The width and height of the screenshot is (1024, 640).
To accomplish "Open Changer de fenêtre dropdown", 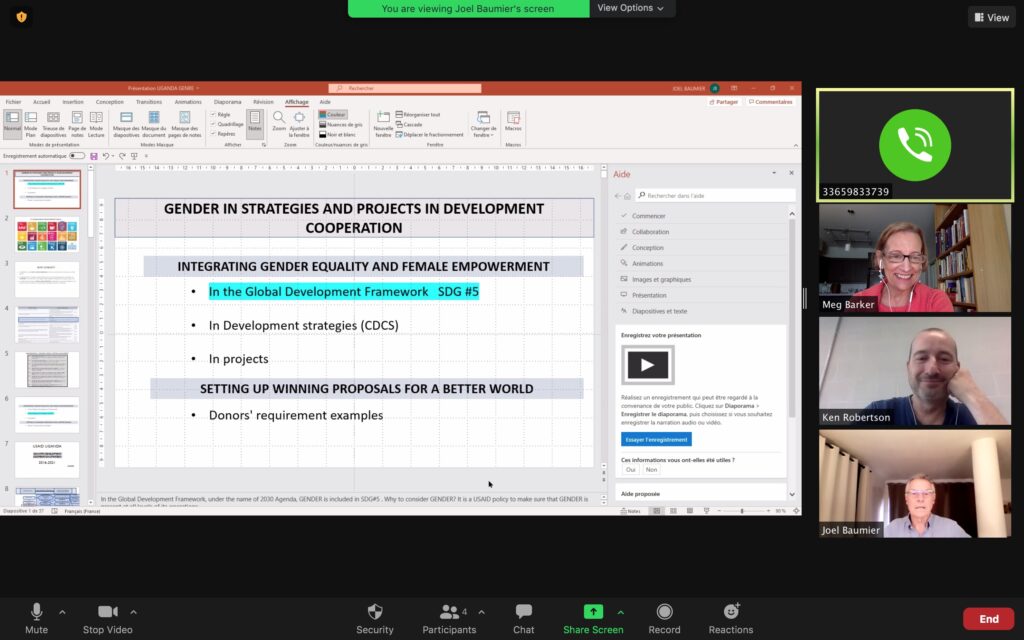I will pyautogui.click(x=483, y=124).
